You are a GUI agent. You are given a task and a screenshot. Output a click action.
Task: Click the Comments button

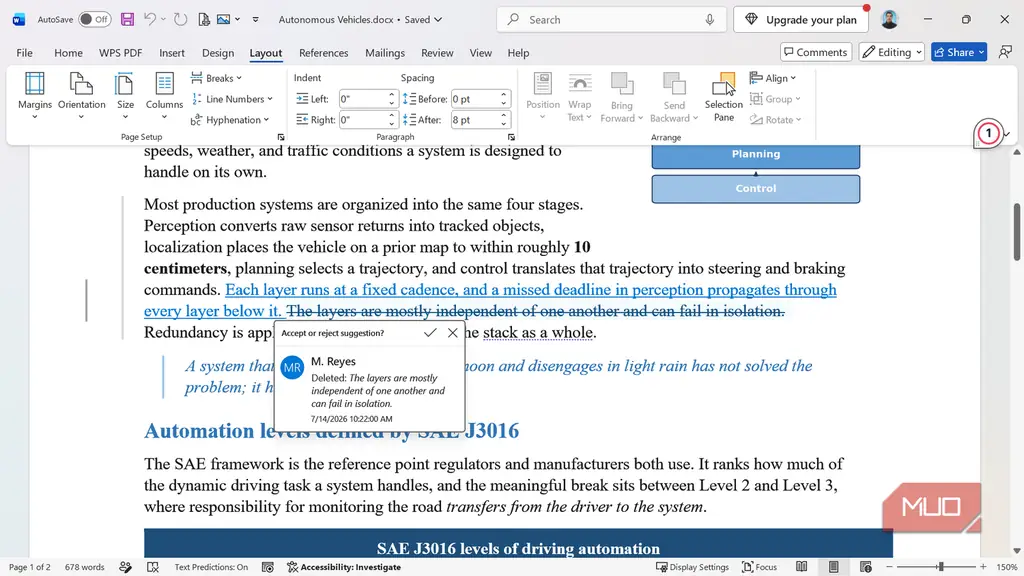816,52
